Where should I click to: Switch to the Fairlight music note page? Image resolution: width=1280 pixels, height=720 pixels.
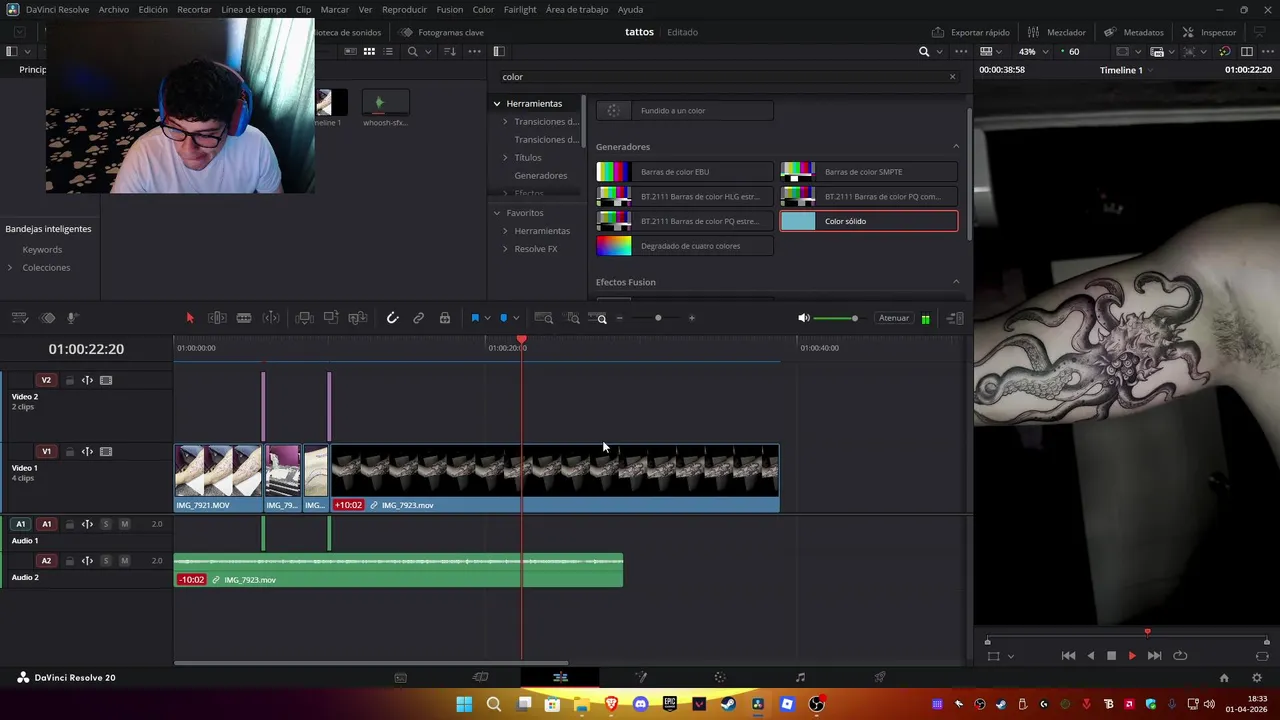pos(800,678)
